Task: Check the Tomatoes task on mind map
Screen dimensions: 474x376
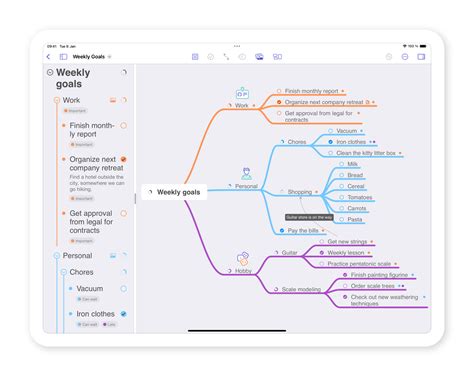Action: pyautogui.click(x=342, y=197)
